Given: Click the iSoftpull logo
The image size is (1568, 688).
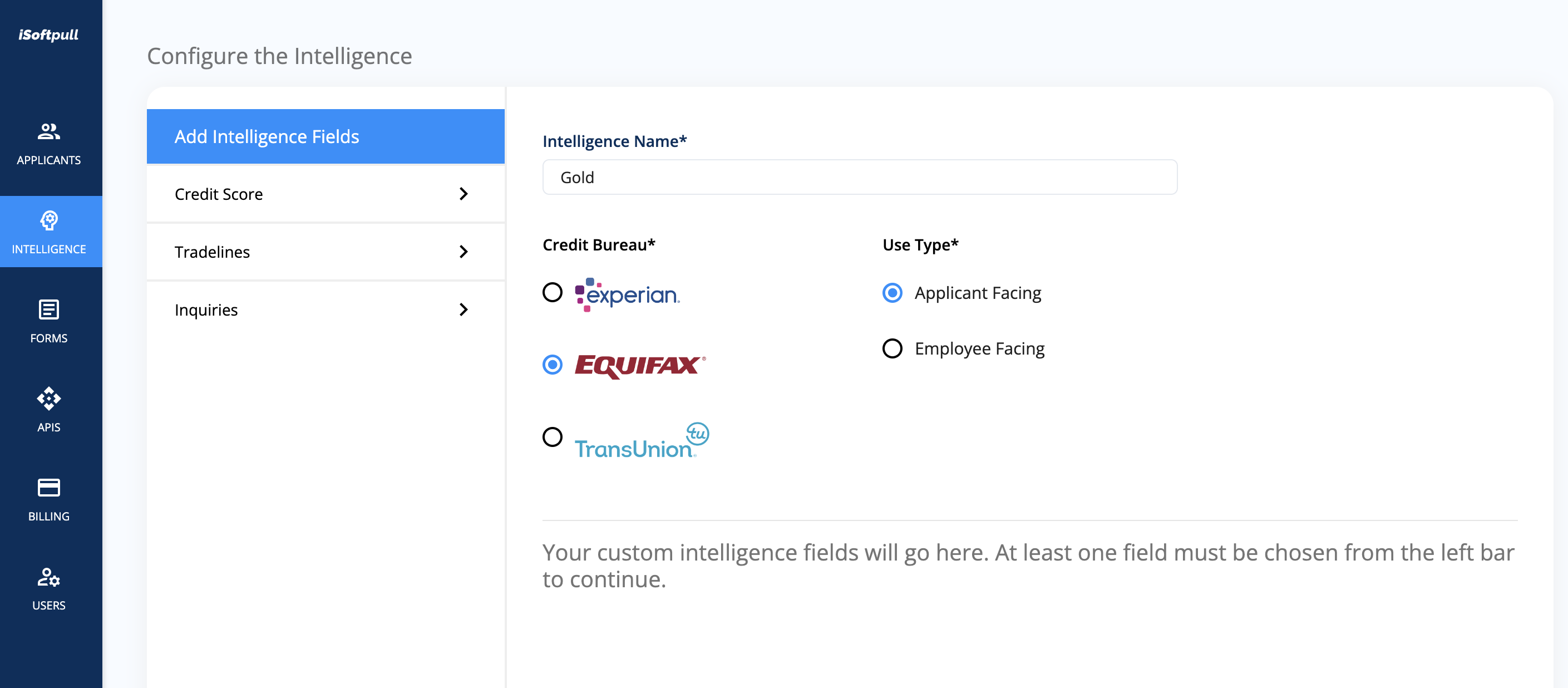Looking at the screenshot, I should 49,35.
